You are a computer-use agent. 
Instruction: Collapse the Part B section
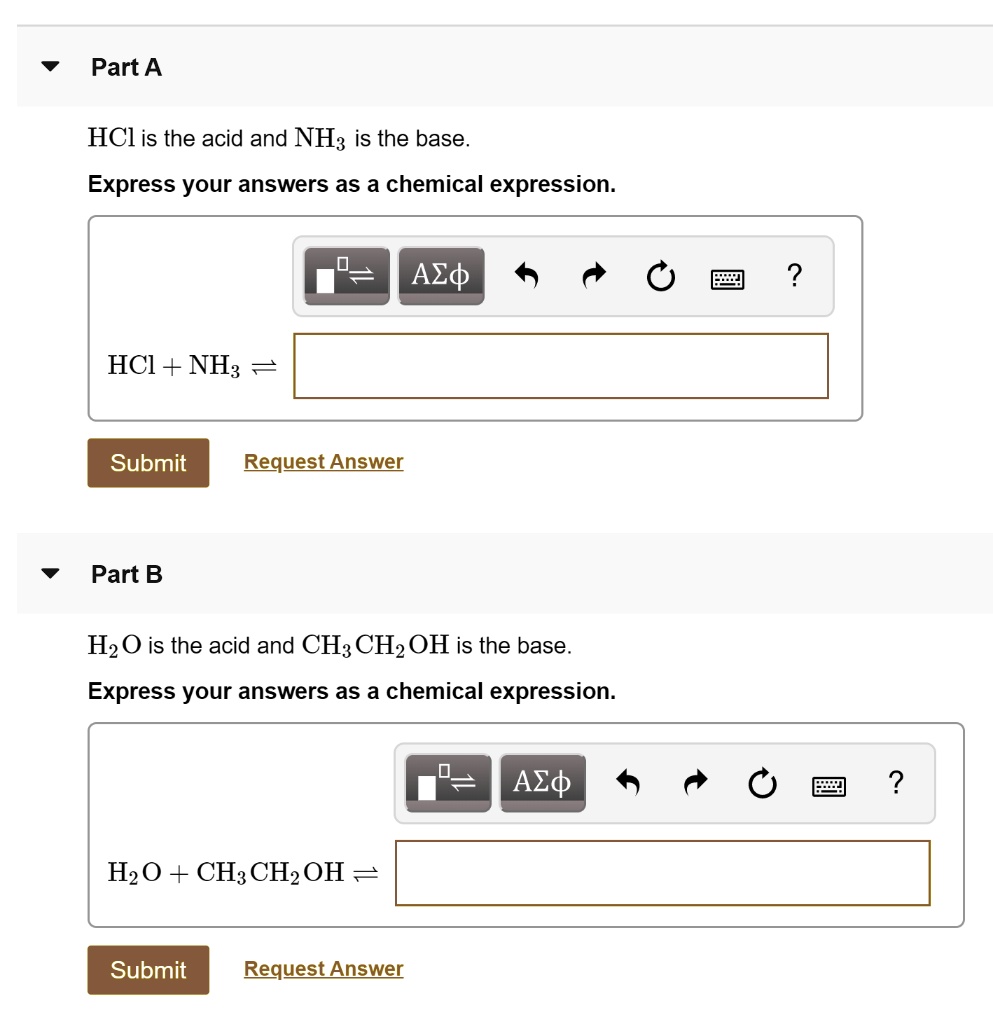[50, 575]
